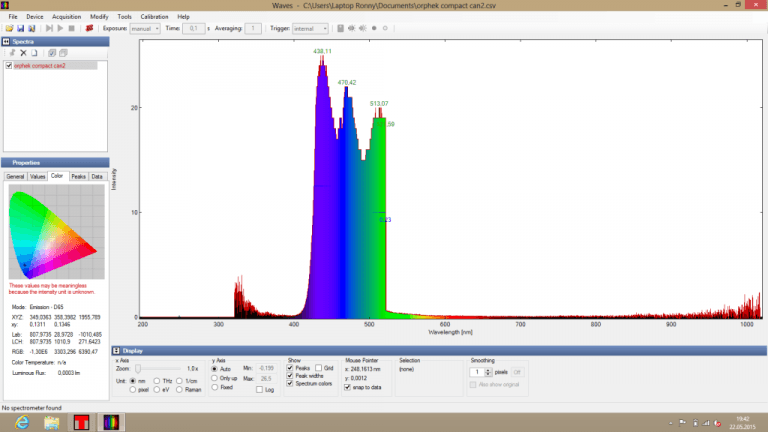
Task: Click the red record icon beside stop
Action: (x=90, y=29)
